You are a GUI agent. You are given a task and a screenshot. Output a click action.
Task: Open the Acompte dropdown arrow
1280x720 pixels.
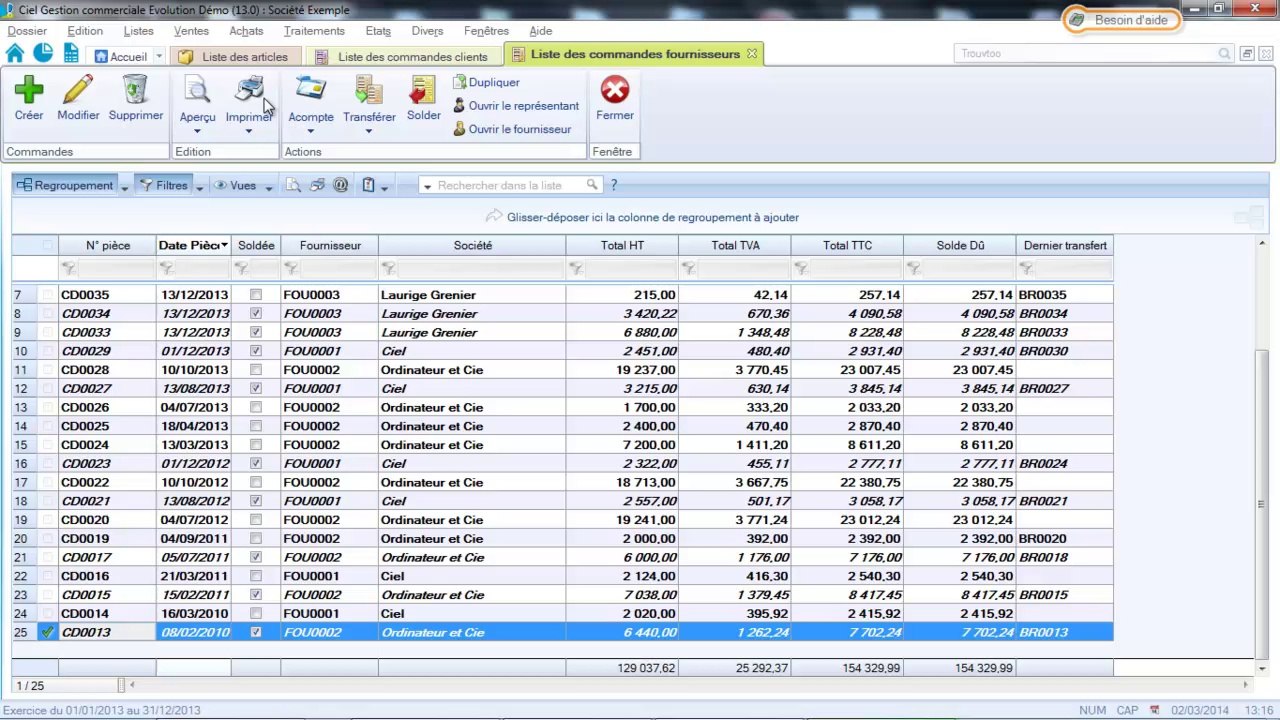click(x=311, y=131)
